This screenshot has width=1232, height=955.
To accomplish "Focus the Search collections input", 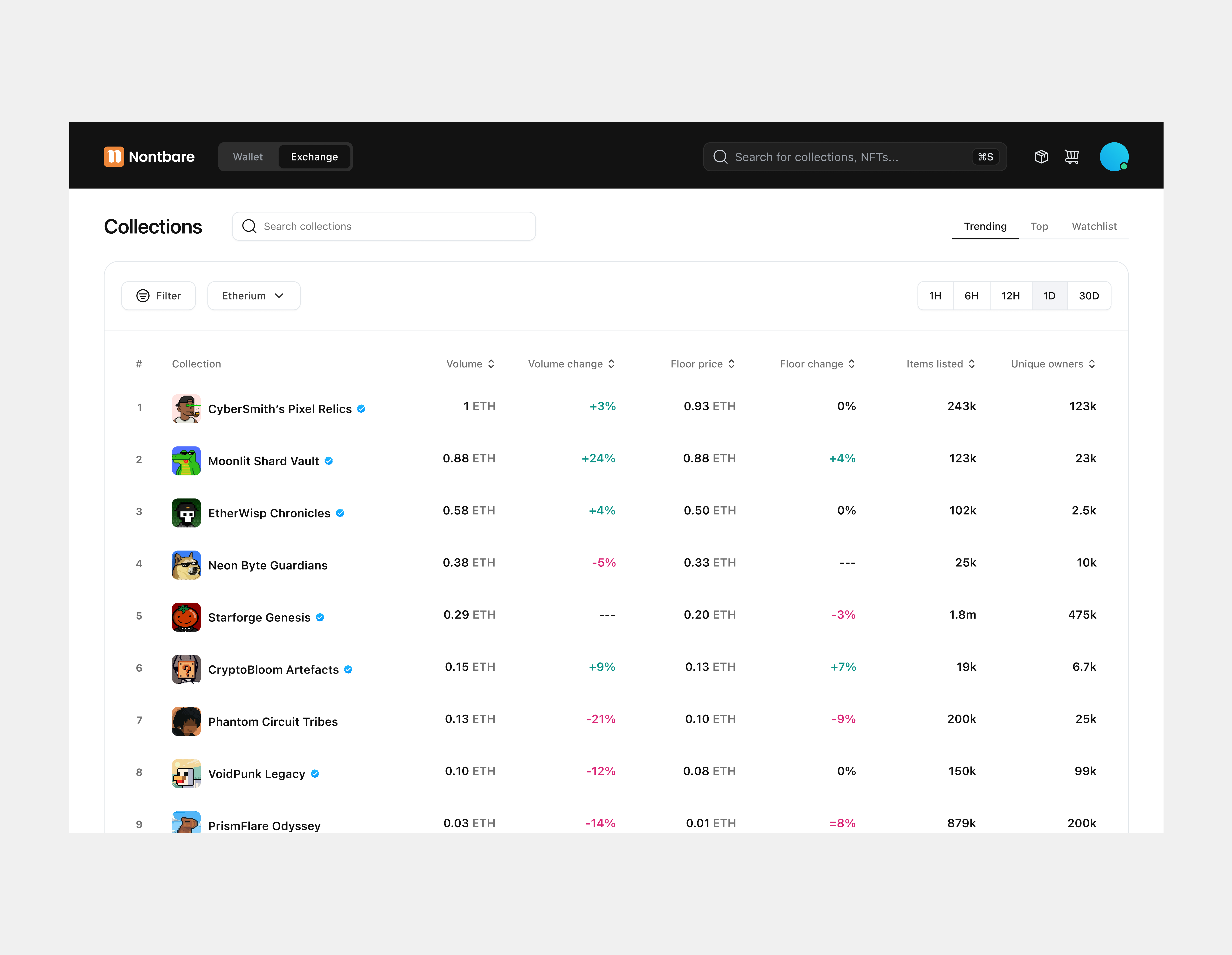I will (x=384, y=226).
